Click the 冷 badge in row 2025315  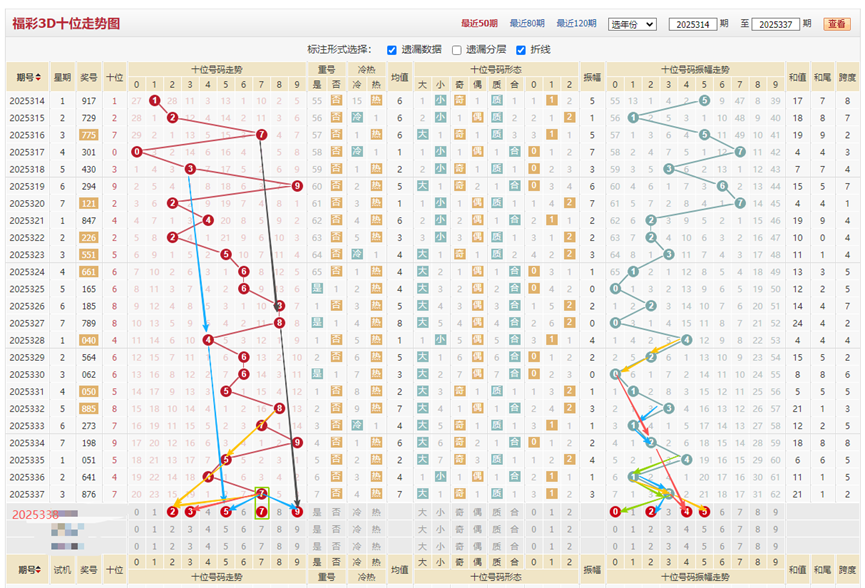357,117
